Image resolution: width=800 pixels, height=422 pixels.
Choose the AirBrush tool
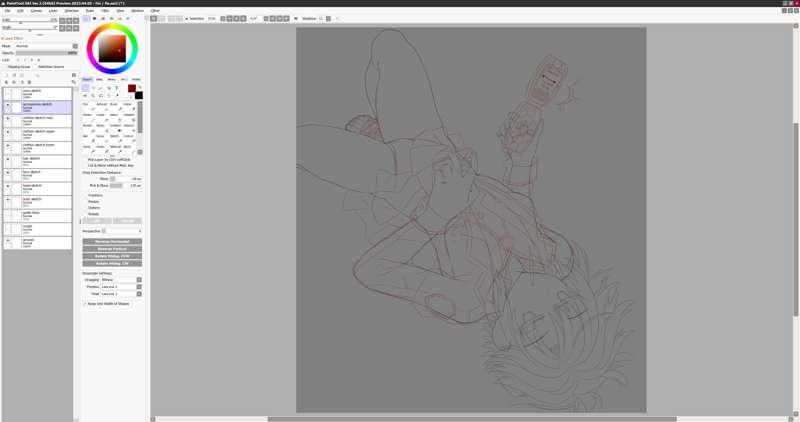[x=102, y=107]
